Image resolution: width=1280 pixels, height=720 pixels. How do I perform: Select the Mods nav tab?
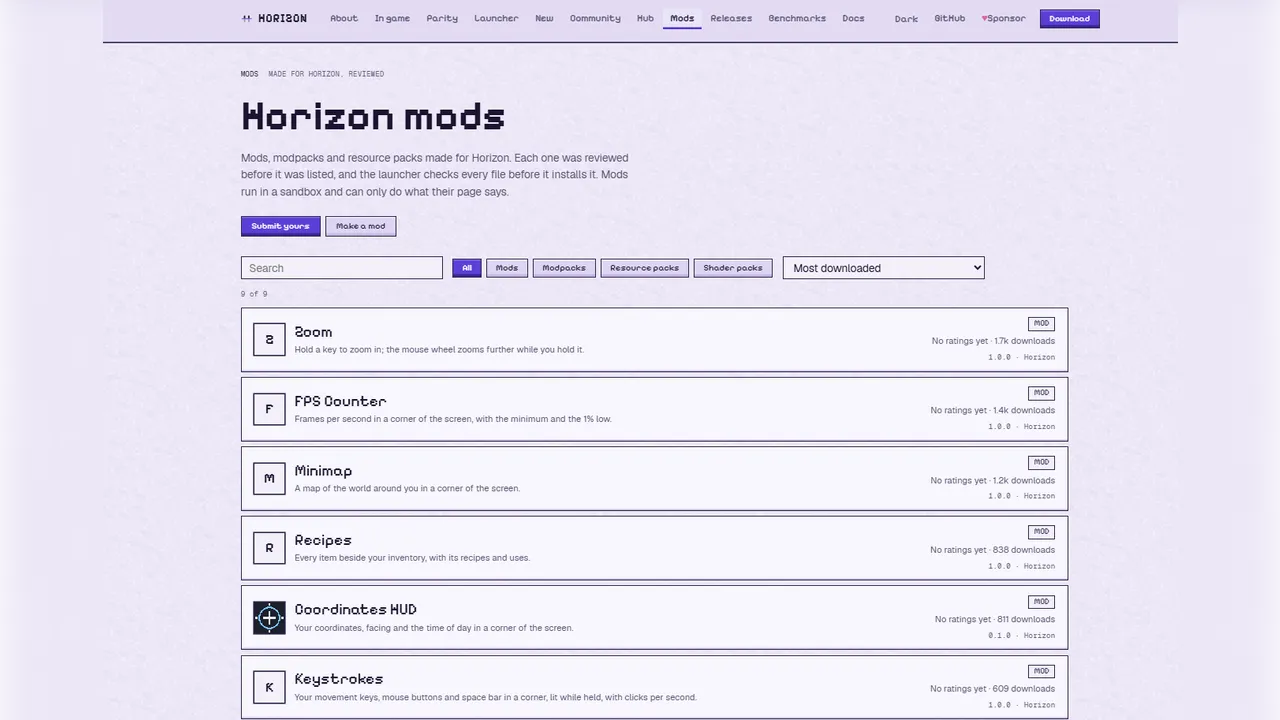[x=682, y=19]
